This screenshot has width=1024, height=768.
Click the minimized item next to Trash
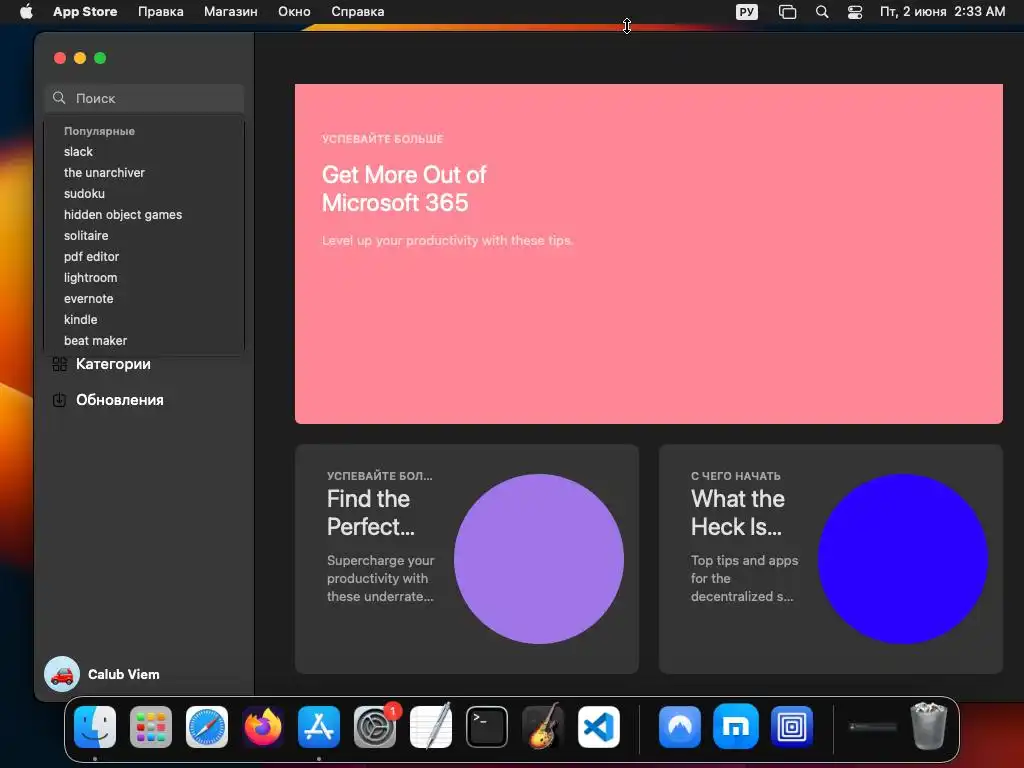(872, 727)
